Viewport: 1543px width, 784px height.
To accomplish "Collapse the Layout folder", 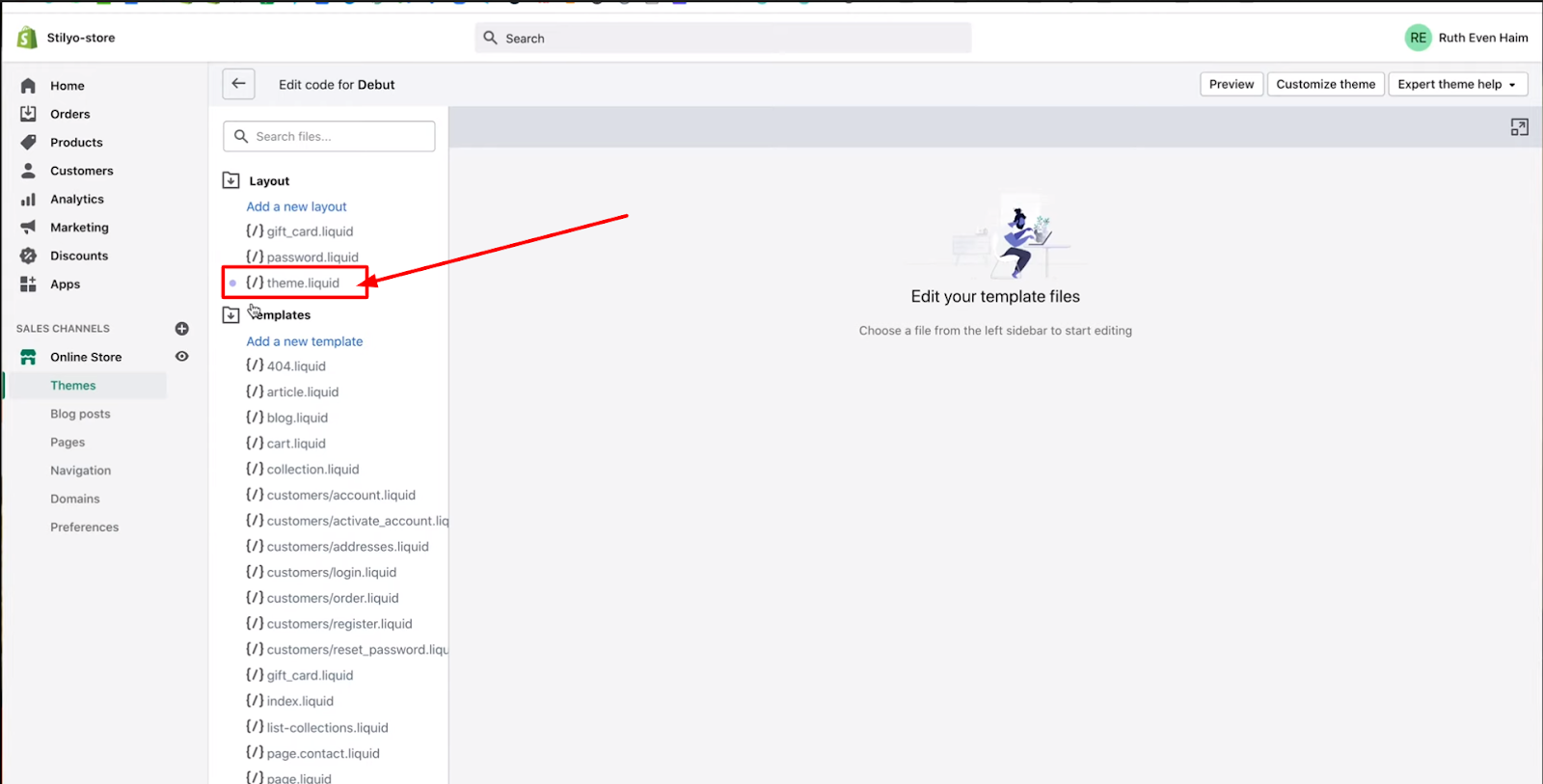I will (x=231, y=180).
